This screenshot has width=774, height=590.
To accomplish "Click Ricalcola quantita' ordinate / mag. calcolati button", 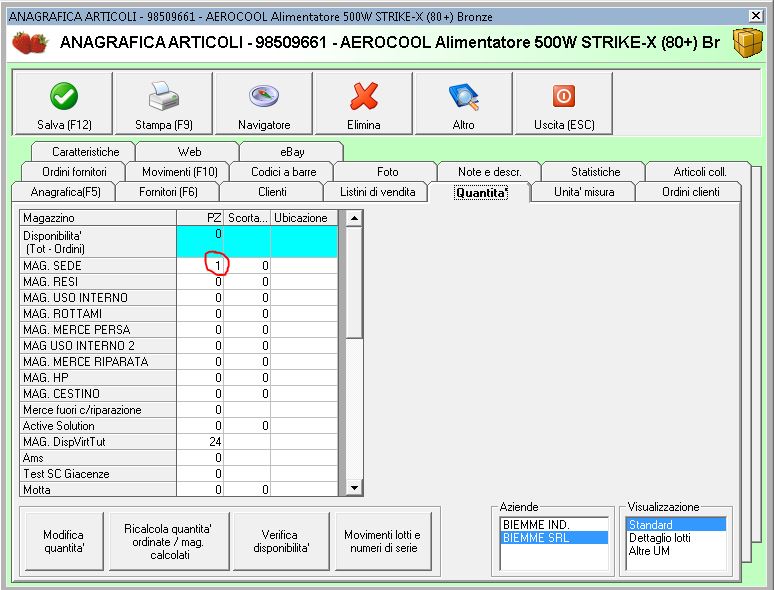I will tap(168, 541).
